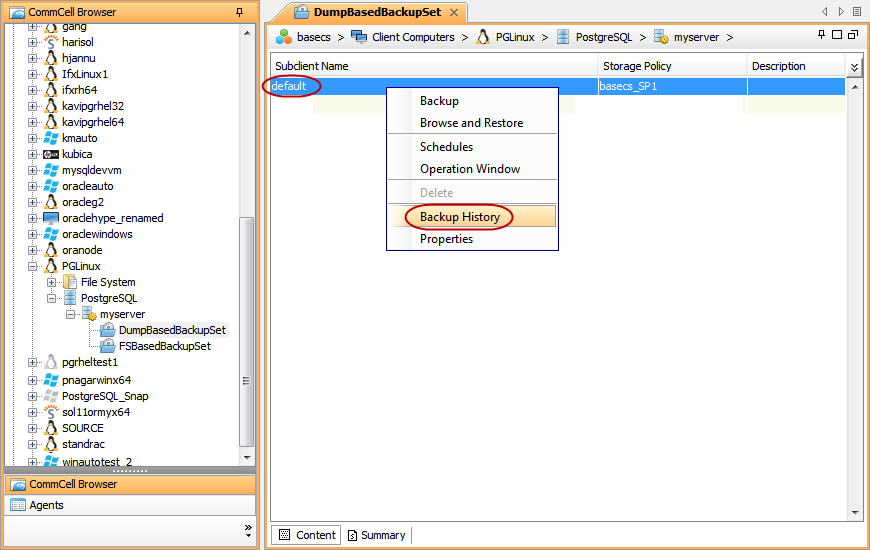
Task: Click the Agents panel button
Action: 46,505
